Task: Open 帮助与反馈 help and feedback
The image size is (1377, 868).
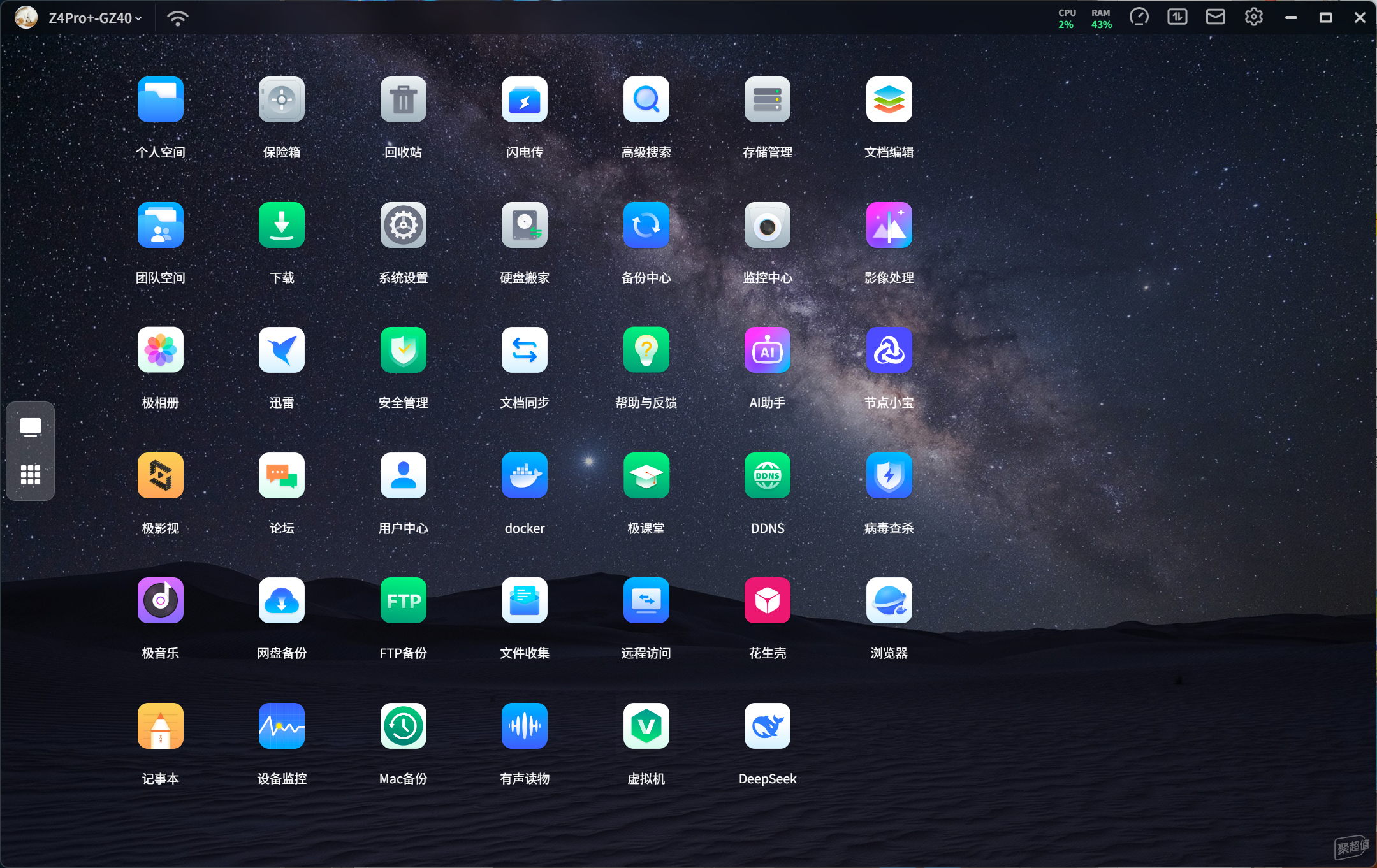Action: (x=646, y=351)
